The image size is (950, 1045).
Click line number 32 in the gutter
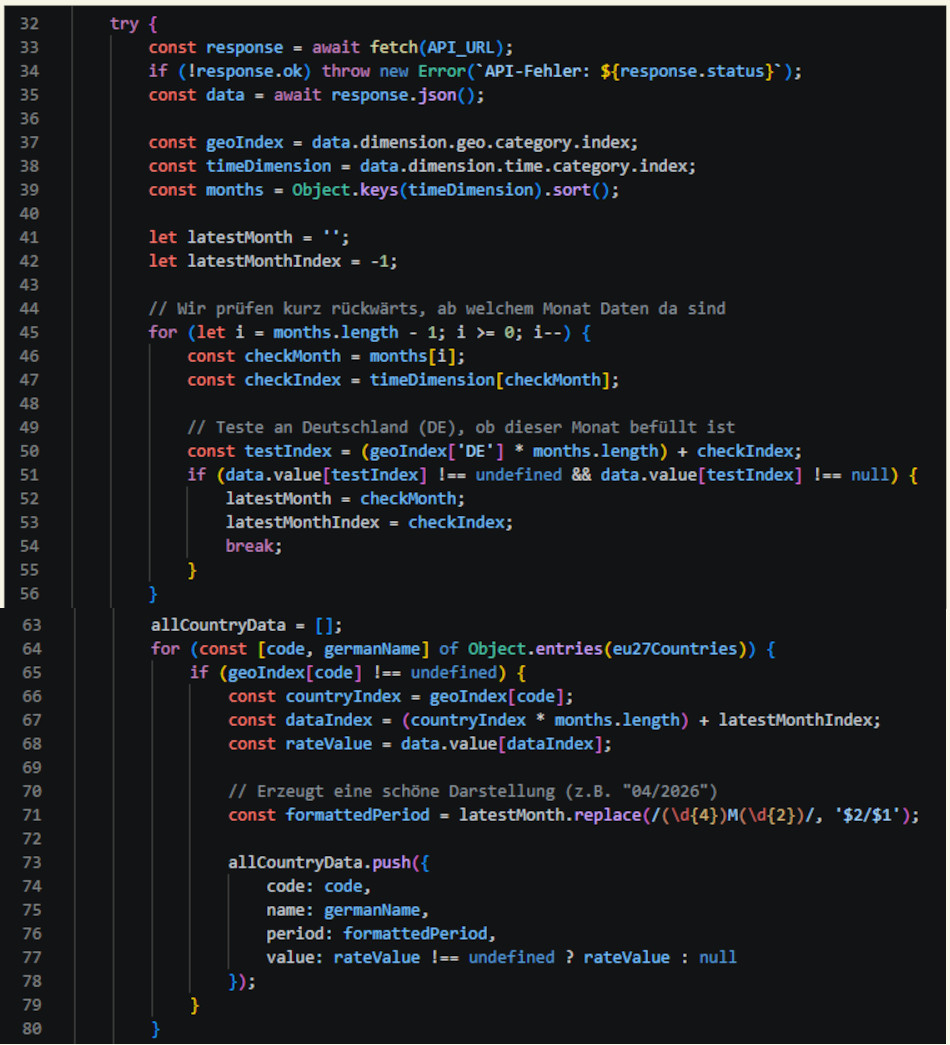click(x=29, y=24)
